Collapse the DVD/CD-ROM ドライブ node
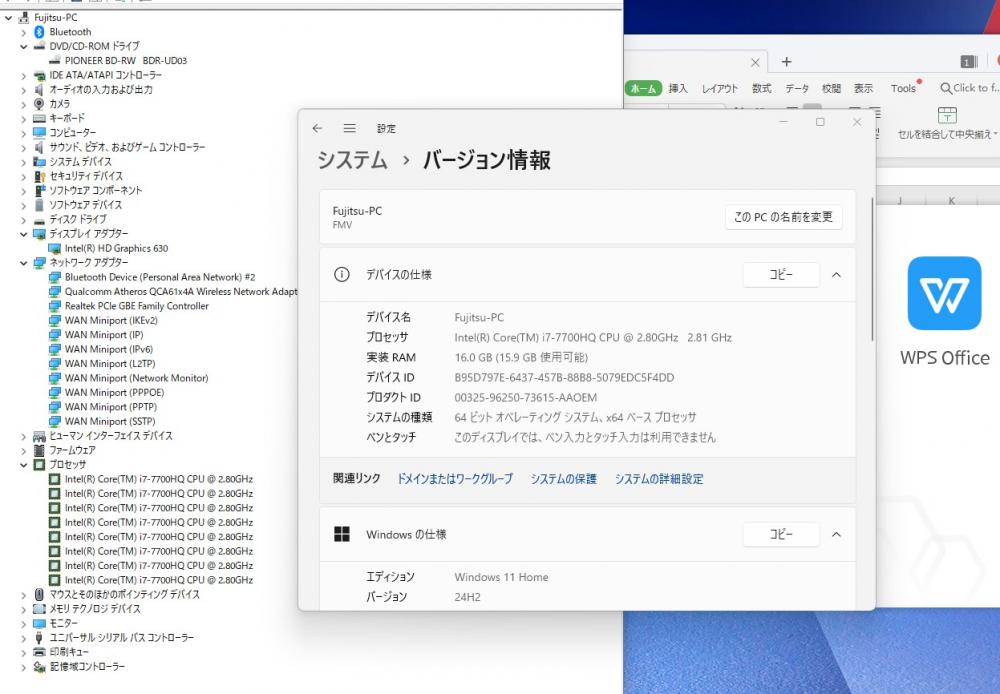Screen dimensions: 1000x694 tap(24, 47)
